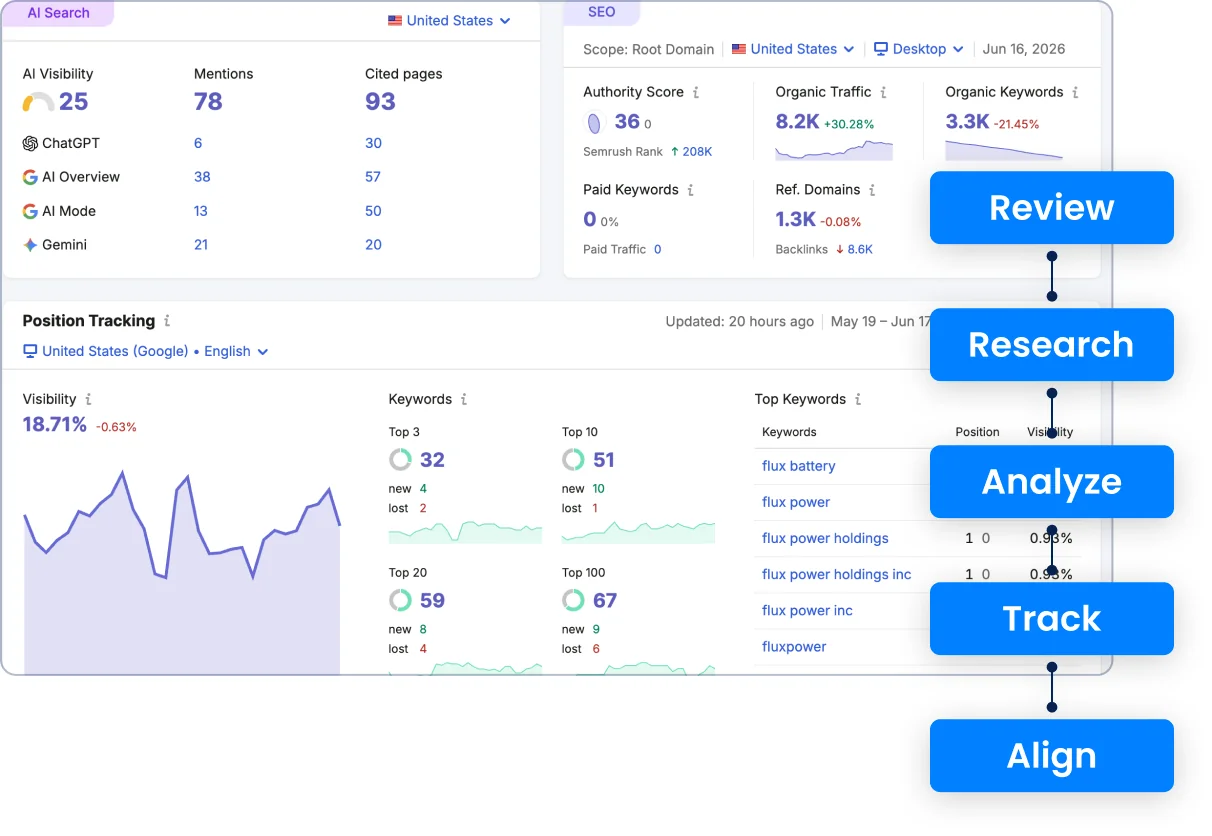Open the flux power keyword link
Screen dimensions: 1212x836
796,502
